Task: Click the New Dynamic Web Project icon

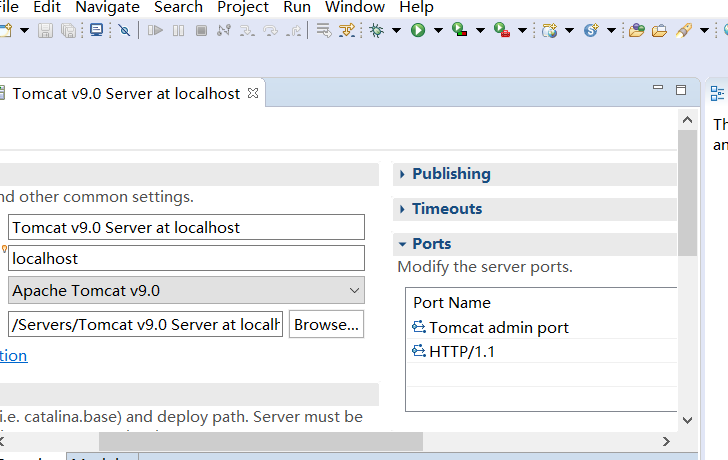Action: click(549, 31)
